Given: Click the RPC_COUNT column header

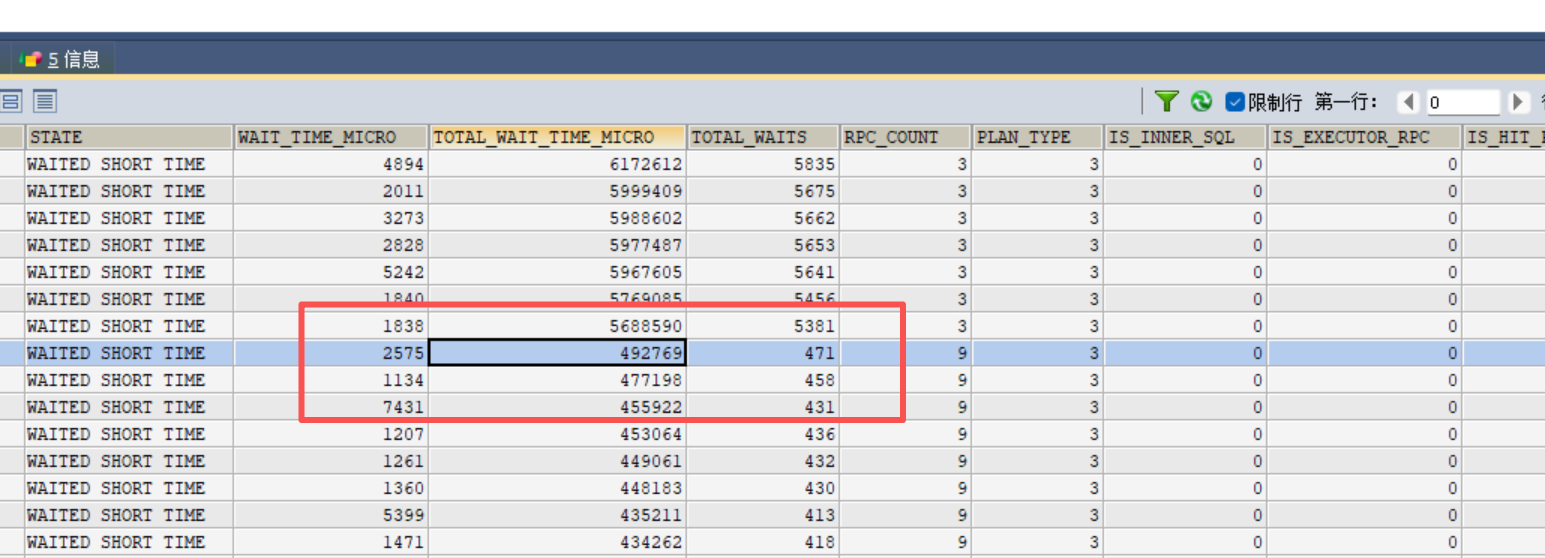Looking at the screenshot, I should click(904, 137).
